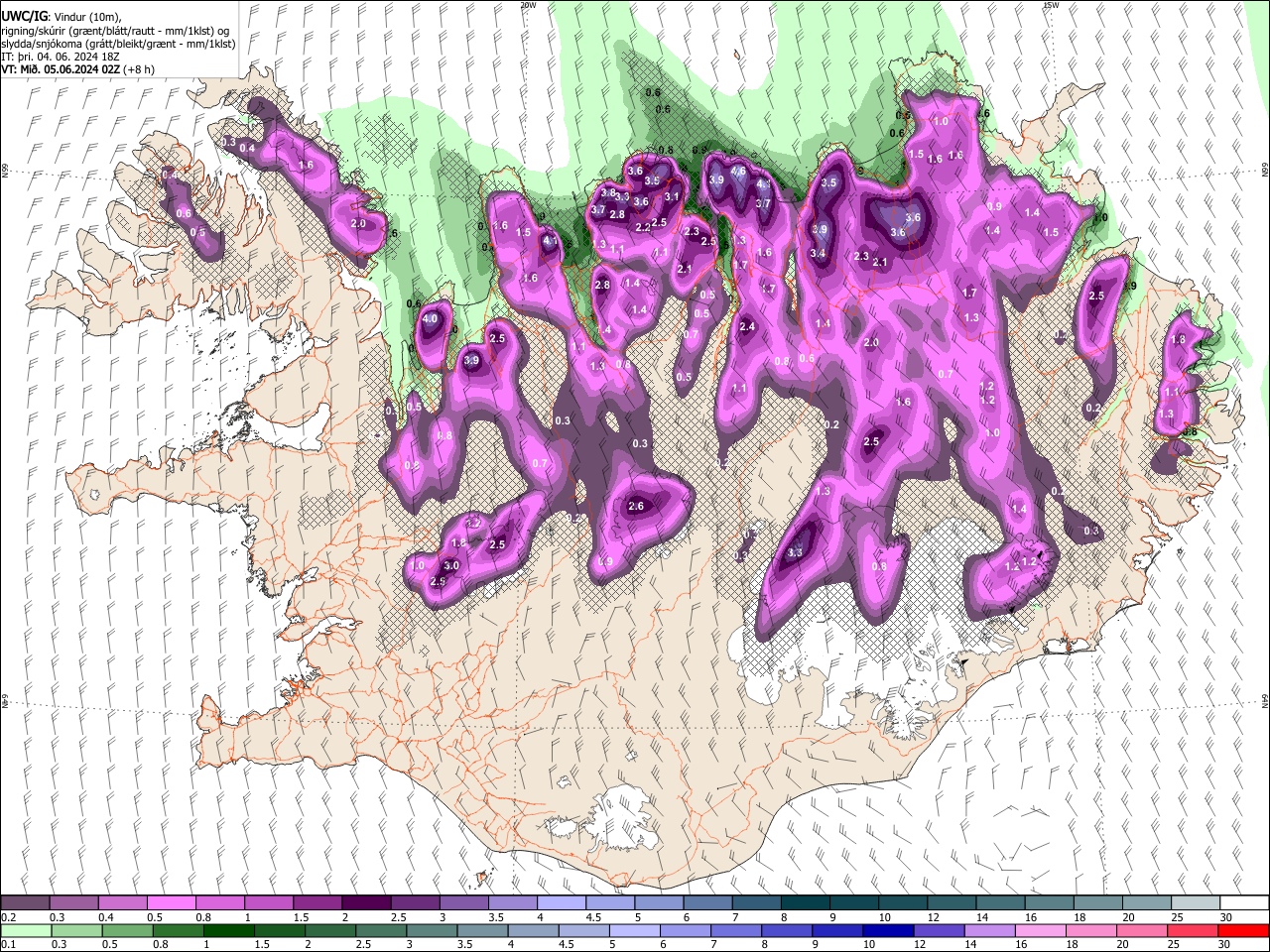Click the 4.0 precipitation value on the map
Image resolution: width=1270 pixels, height=952 pixels.
430,319
